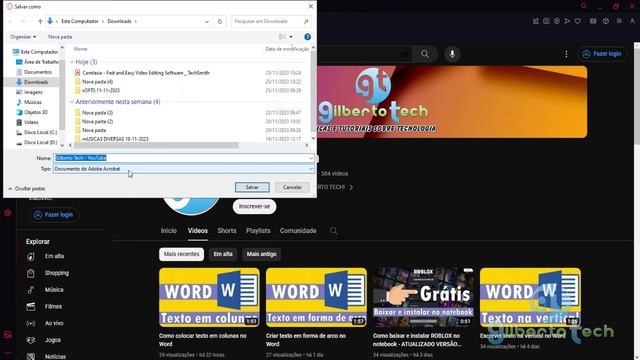The height and width of the screenshot is (360, 640).
Task: Go up one folder level in Save dialog
Action: tap(40, 21)
